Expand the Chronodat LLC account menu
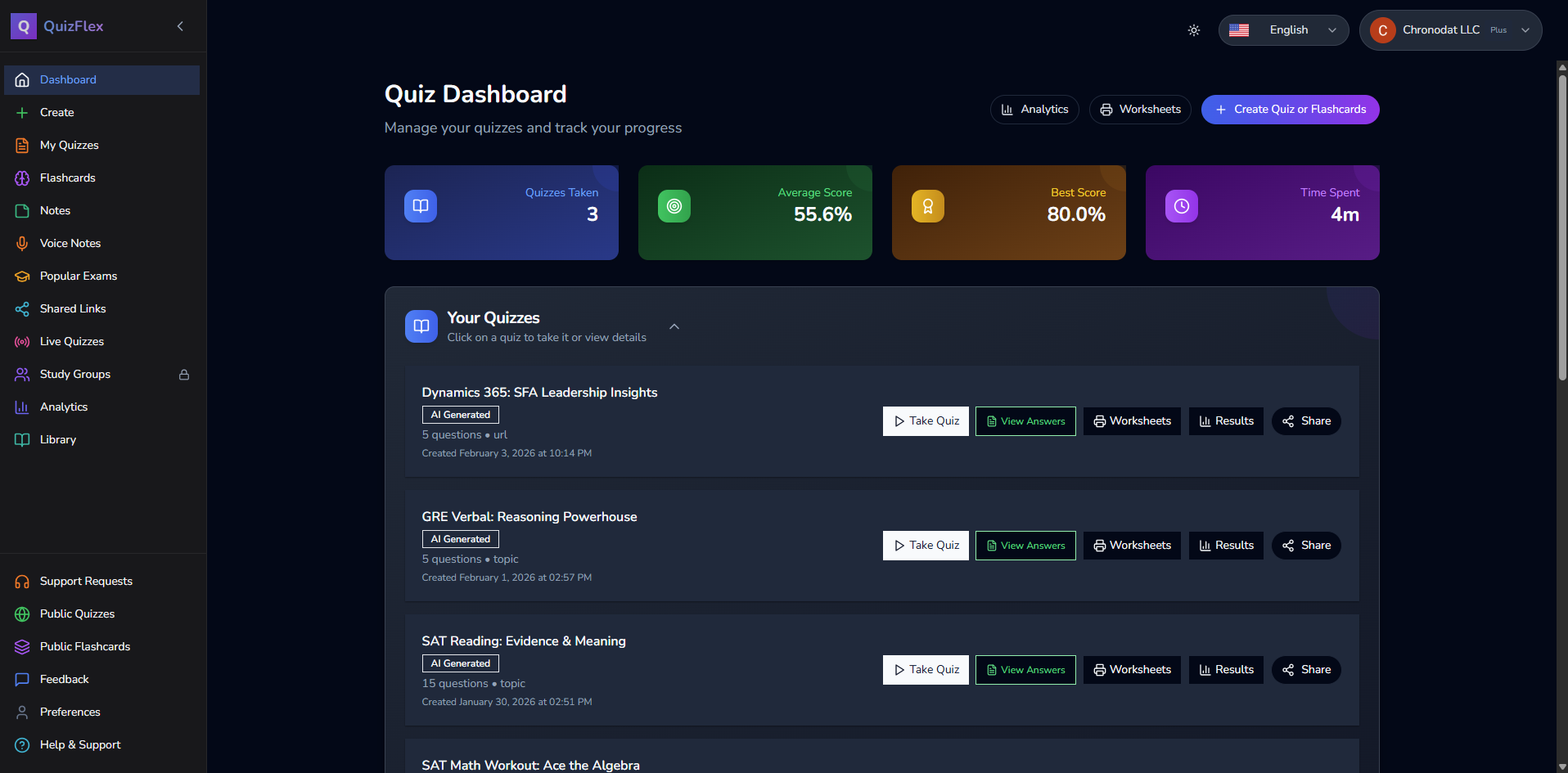Image resolution: width=1568 pixels, height=773 pixels. [x=1449, y=29]
